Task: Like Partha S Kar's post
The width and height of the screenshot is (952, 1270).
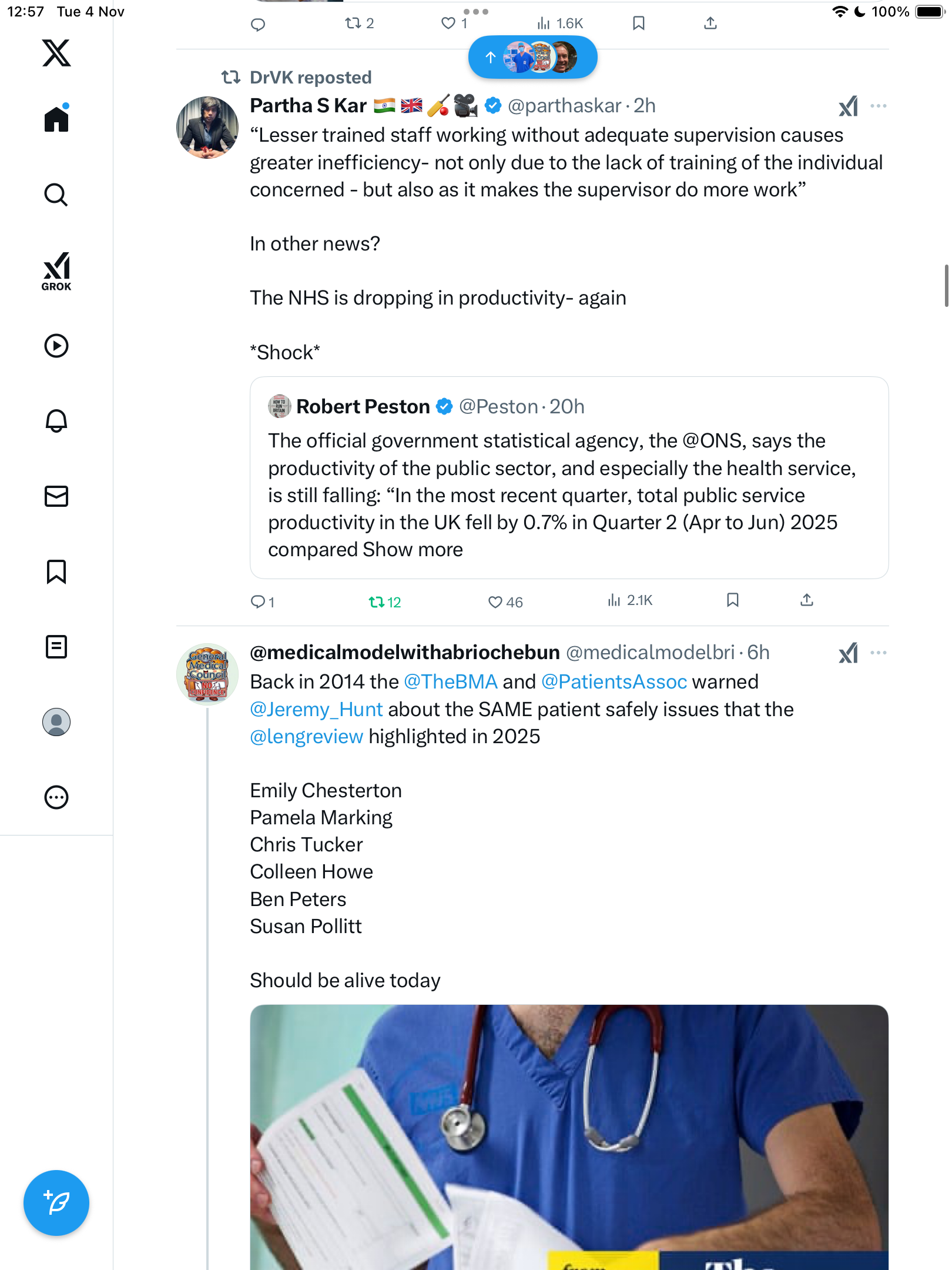Action: pos(495,601)
